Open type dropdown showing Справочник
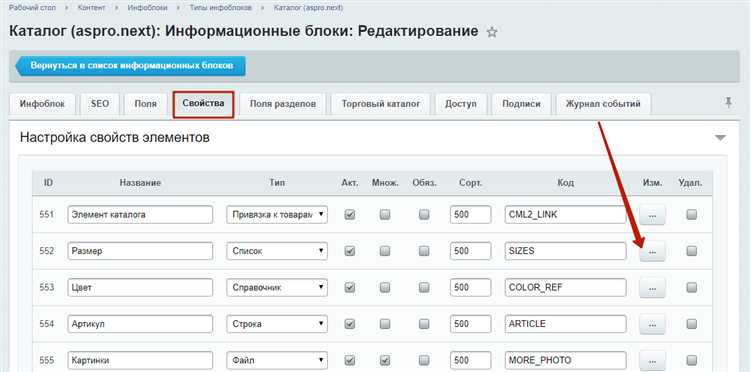750x372 pixels. [x=277, y=287]
